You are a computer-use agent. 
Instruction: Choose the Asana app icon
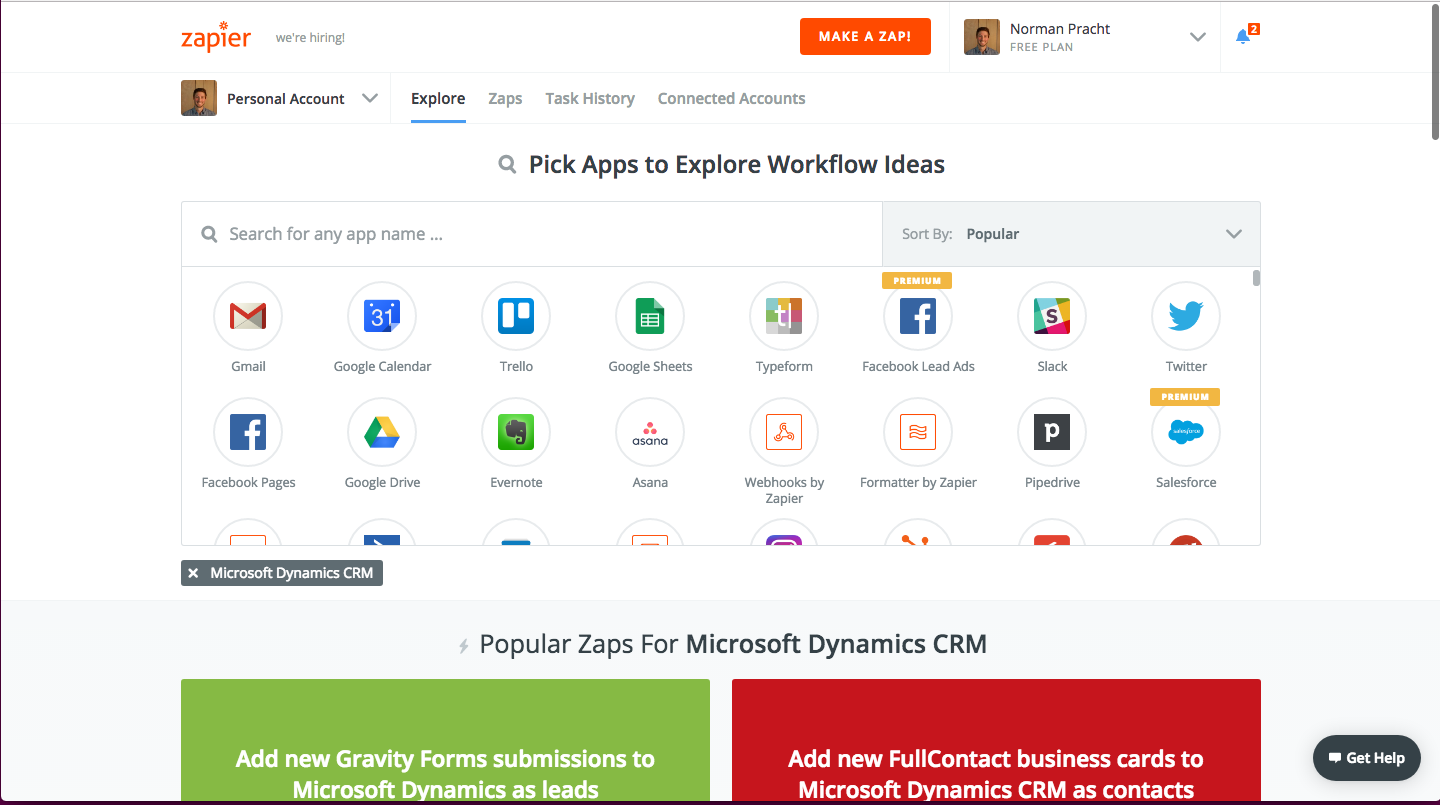(x=650, y=432)
